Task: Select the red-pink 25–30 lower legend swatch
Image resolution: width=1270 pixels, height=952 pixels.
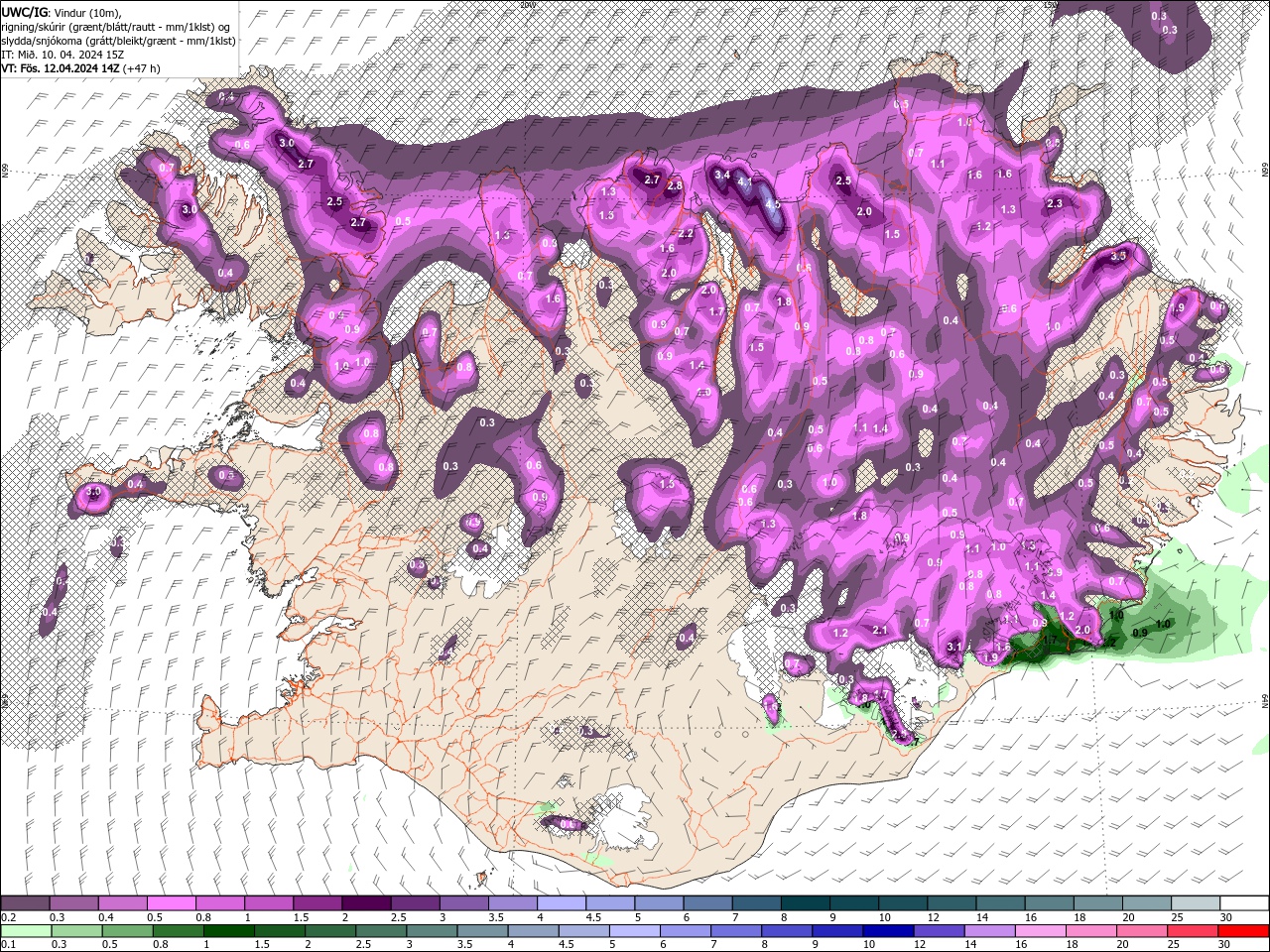Action: 1192,931
